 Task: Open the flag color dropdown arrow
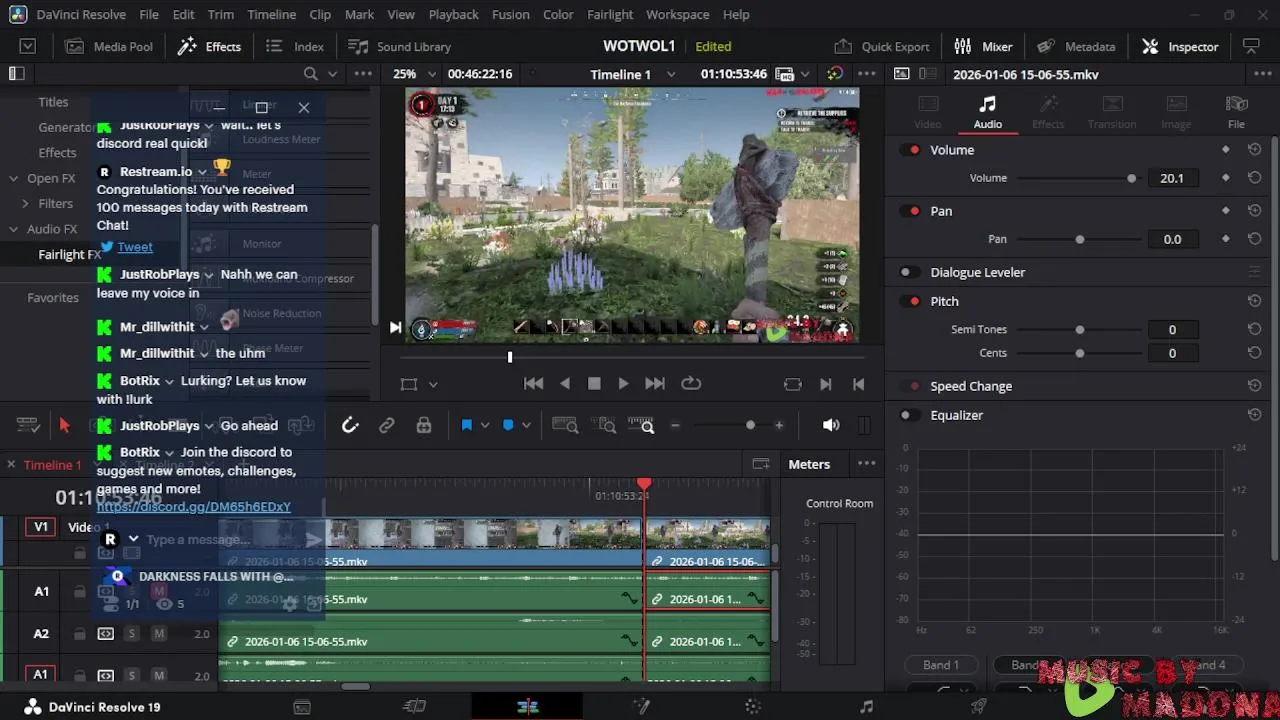coord(485,425)
